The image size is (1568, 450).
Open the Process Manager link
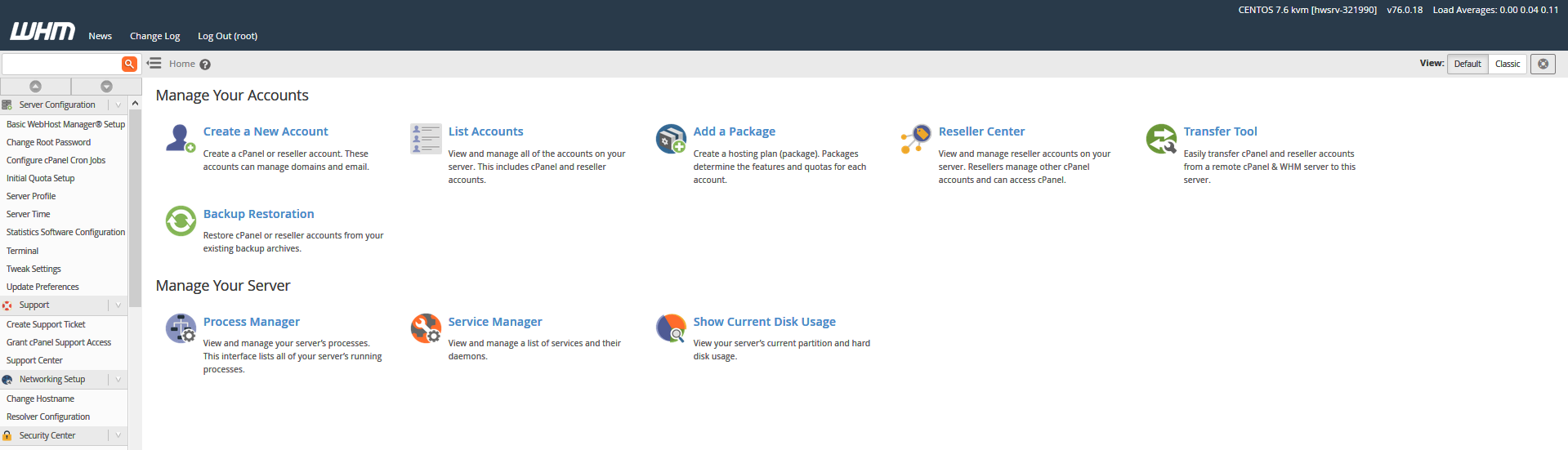[x=251, y=322]
